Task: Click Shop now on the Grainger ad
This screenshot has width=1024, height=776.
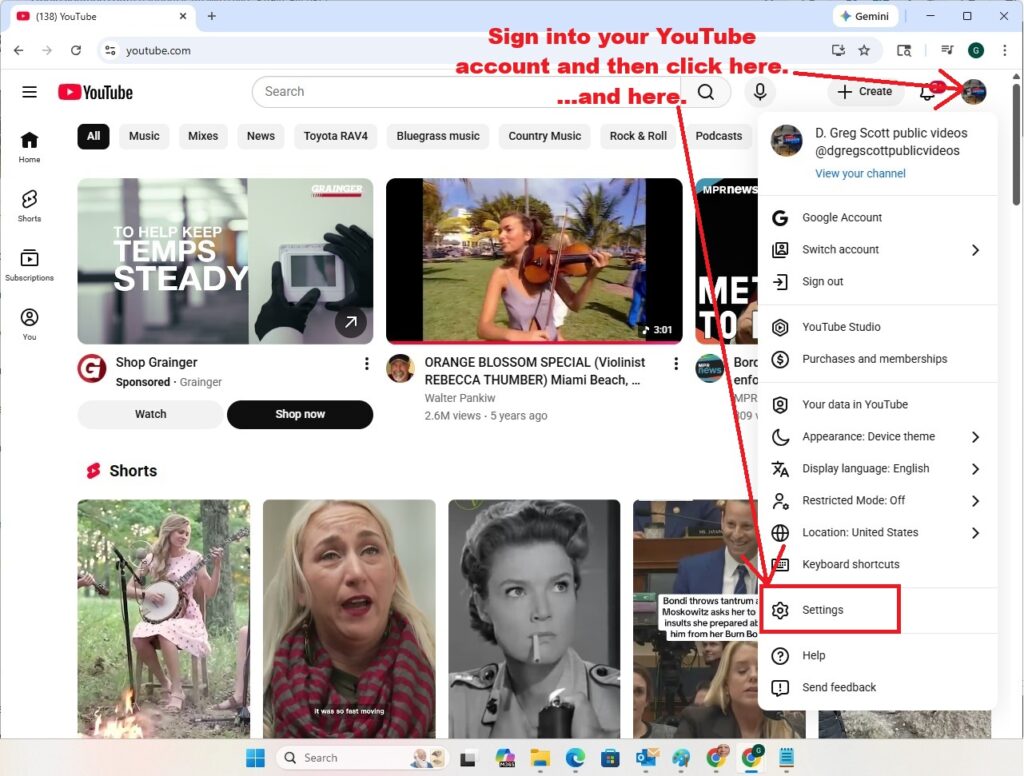Action: (x=300, y=414)
